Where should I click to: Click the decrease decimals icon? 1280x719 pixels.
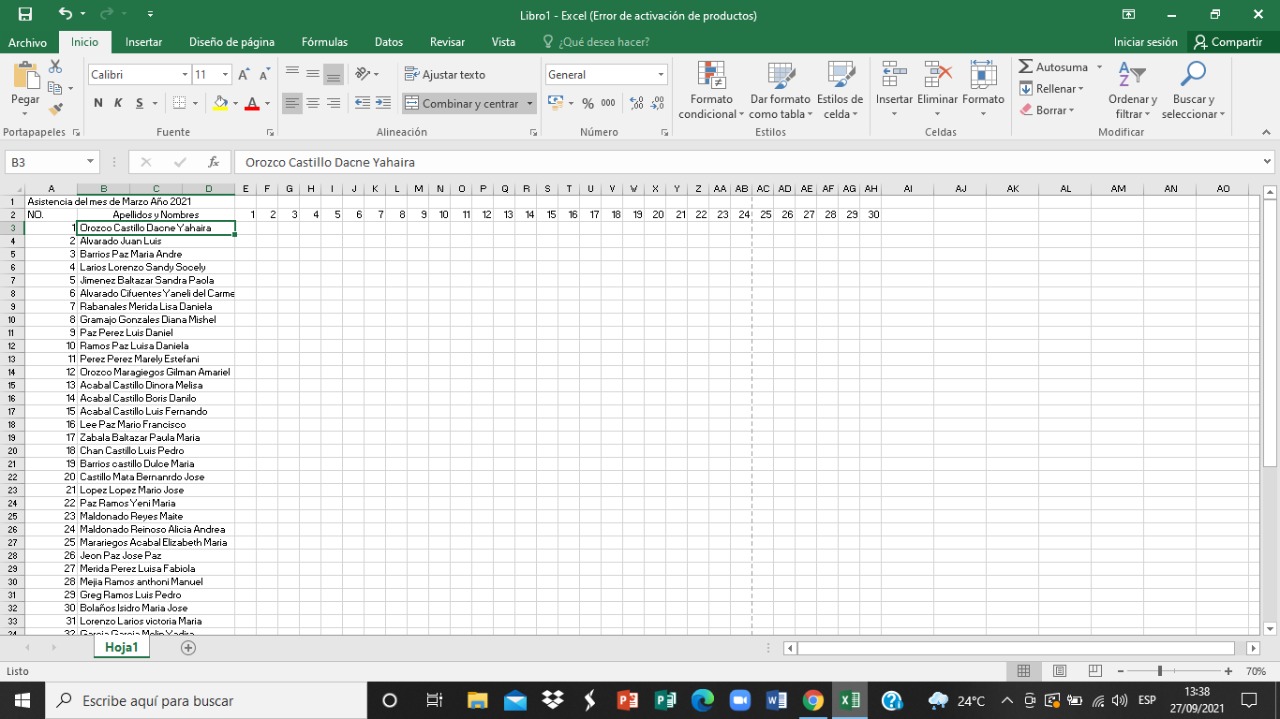(x=658, y=103)
